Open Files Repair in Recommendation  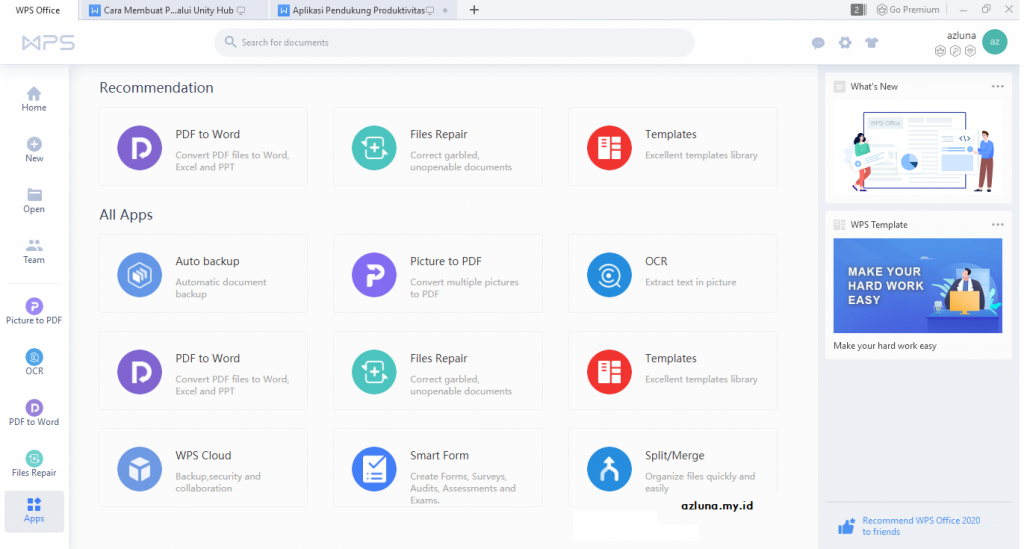[x=438, y=147]
